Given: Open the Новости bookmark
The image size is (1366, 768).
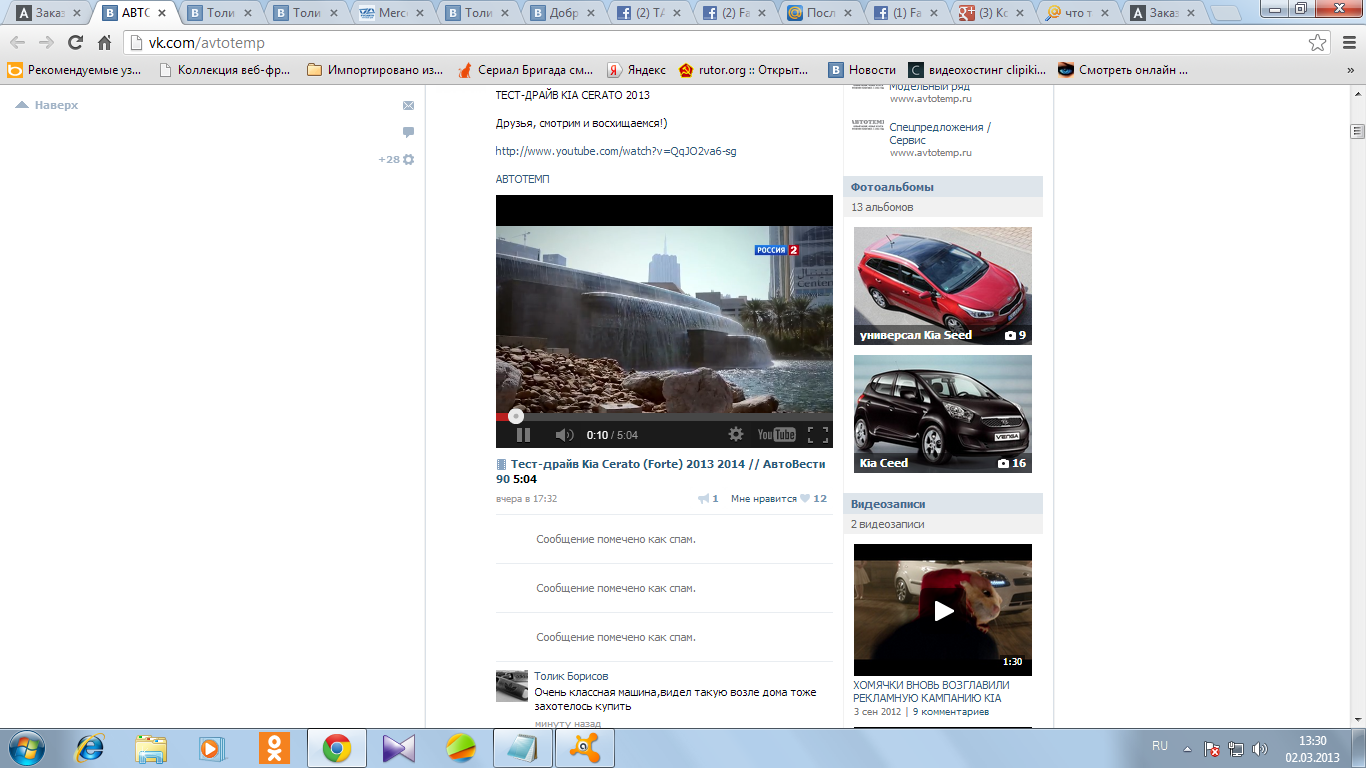Looking at the screenshot, I should click(862, 70).
